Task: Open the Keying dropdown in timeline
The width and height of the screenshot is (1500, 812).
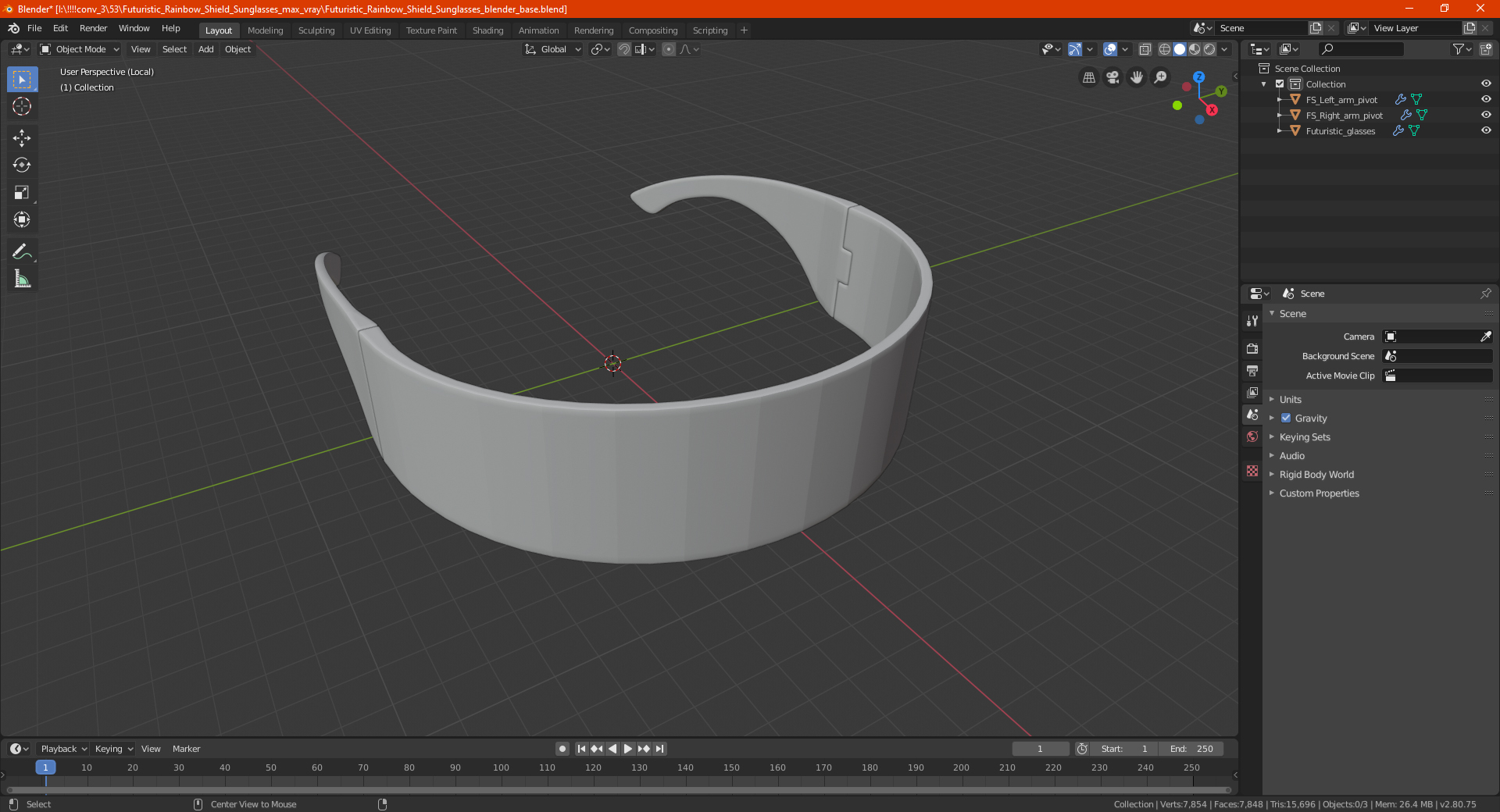Action: [x=113, y=749]
